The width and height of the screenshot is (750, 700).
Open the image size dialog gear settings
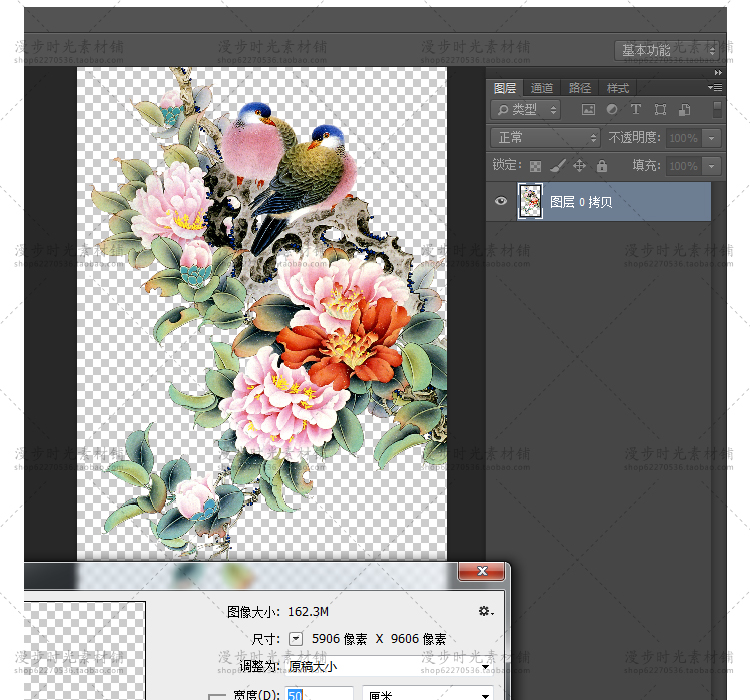coord(485,611)
